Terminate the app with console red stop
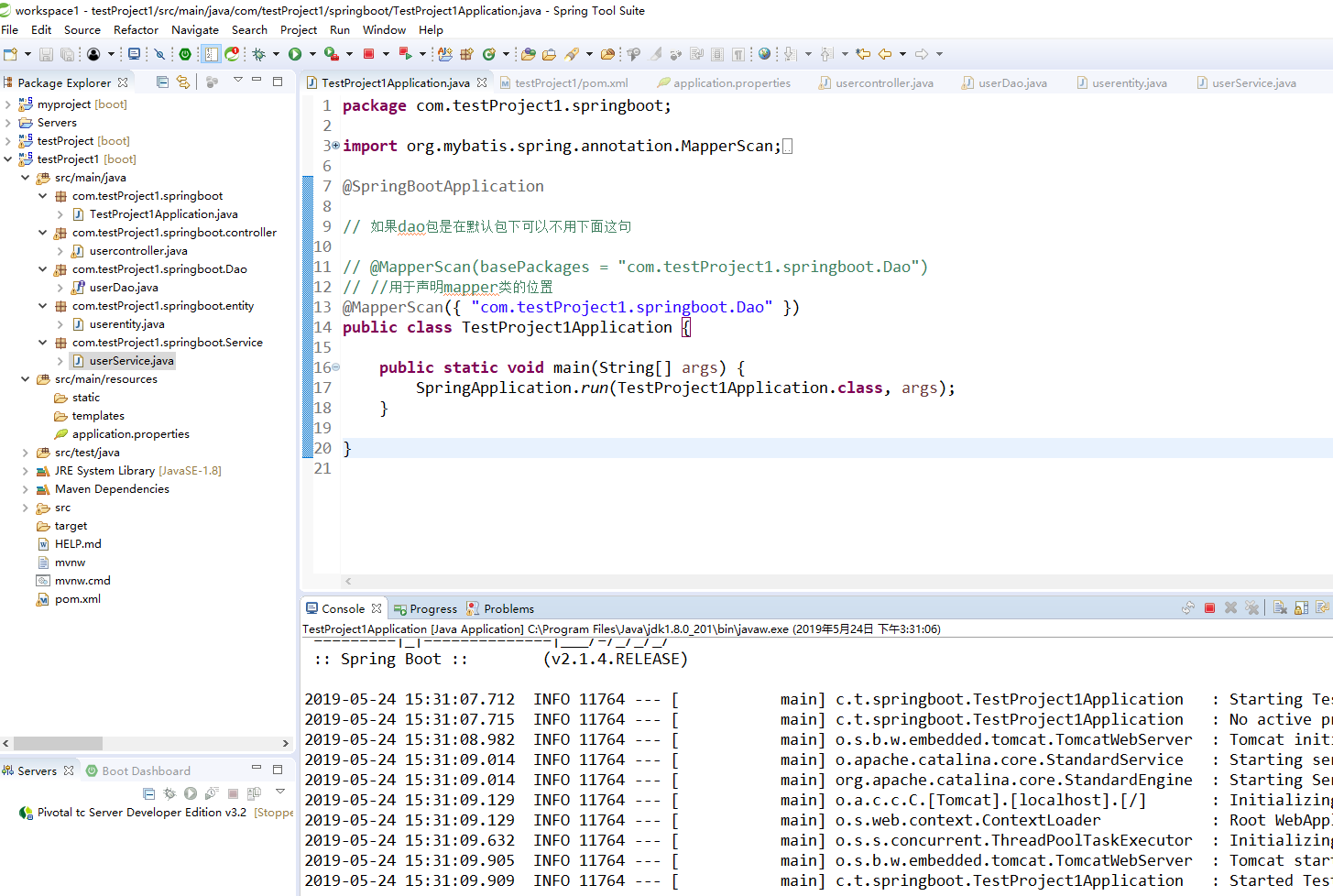The height and width of the screenshot is (896, 1333). pyautogui.click(x=1209, y=608)
